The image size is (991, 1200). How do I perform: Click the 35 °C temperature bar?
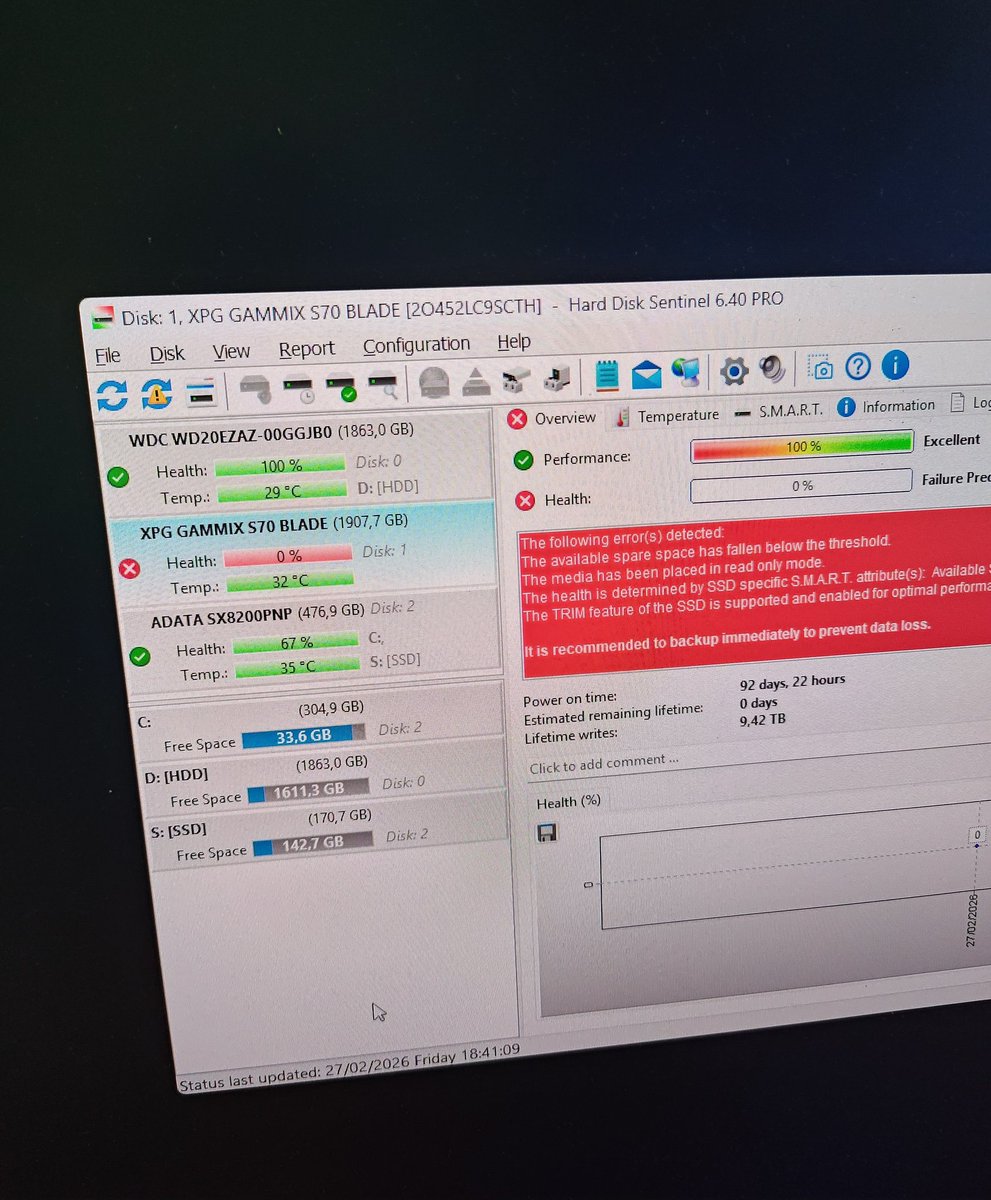pyautogui.click(x=296, y=667)
